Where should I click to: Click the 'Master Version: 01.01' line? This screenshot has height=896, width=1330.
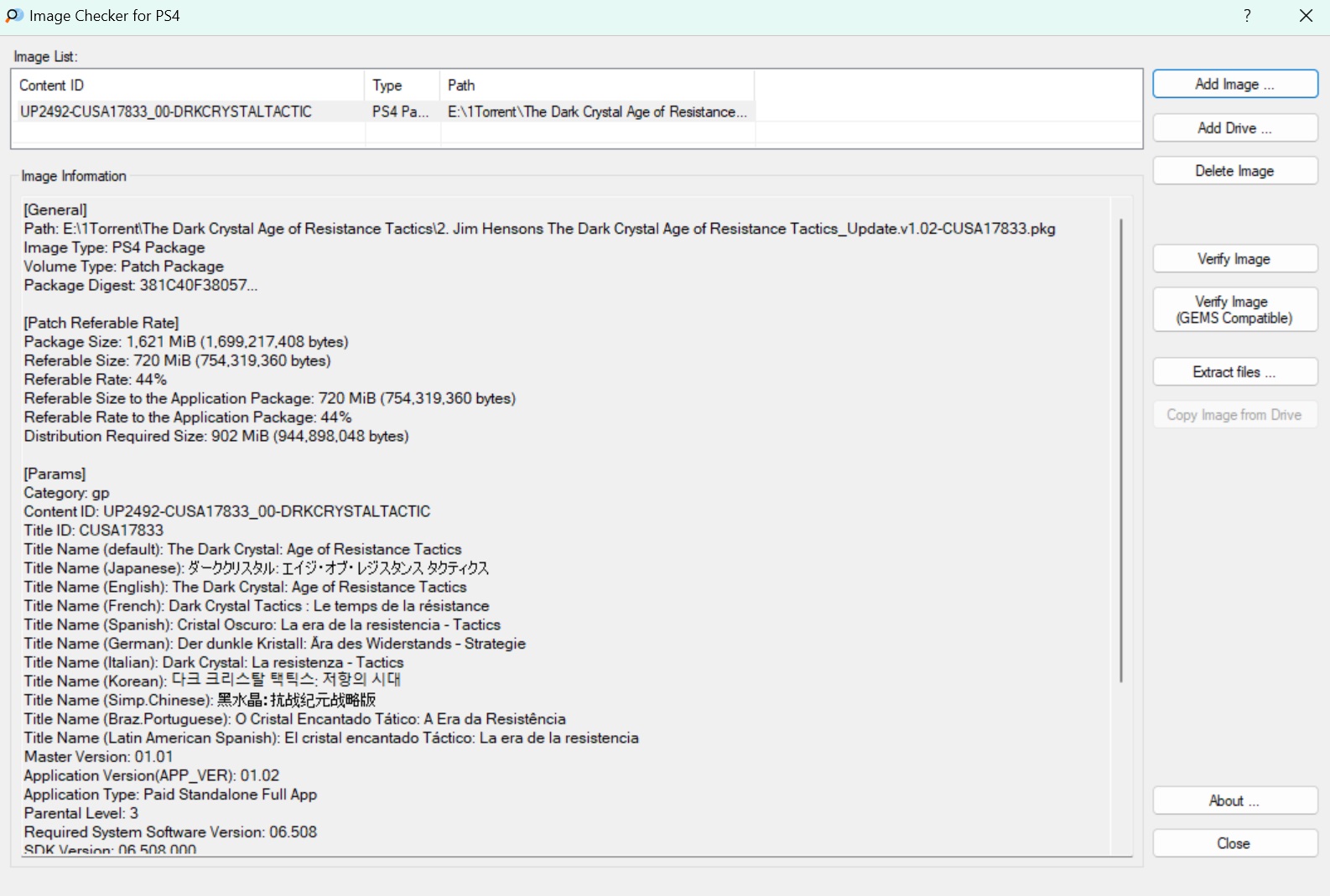click(x=99, y=757)
